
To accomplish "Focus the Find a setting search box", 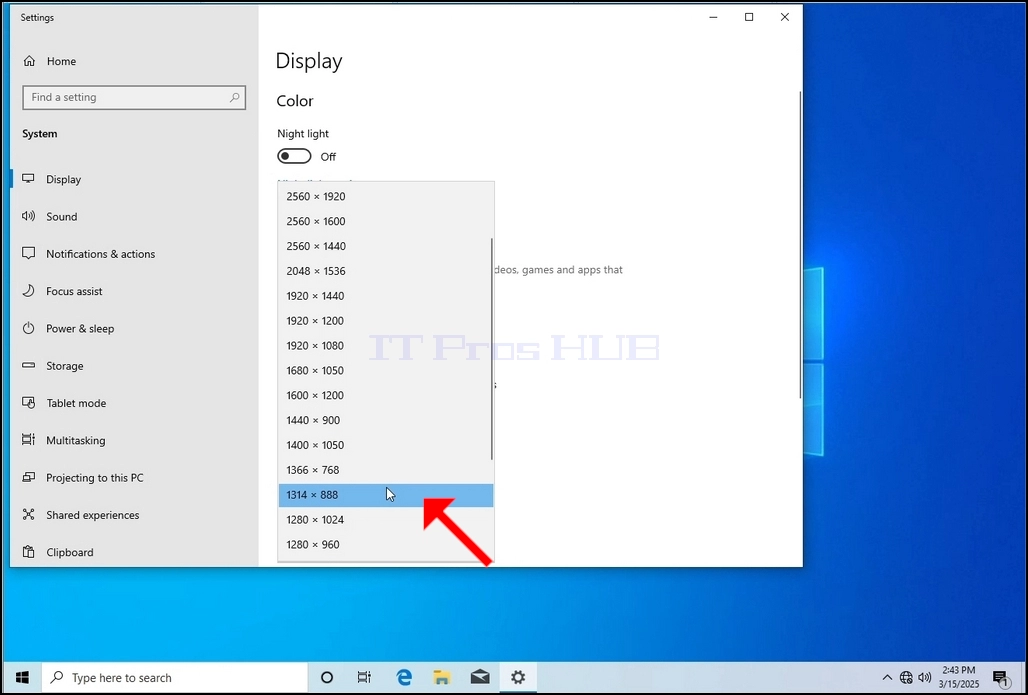I will click(x=134, y=97).
